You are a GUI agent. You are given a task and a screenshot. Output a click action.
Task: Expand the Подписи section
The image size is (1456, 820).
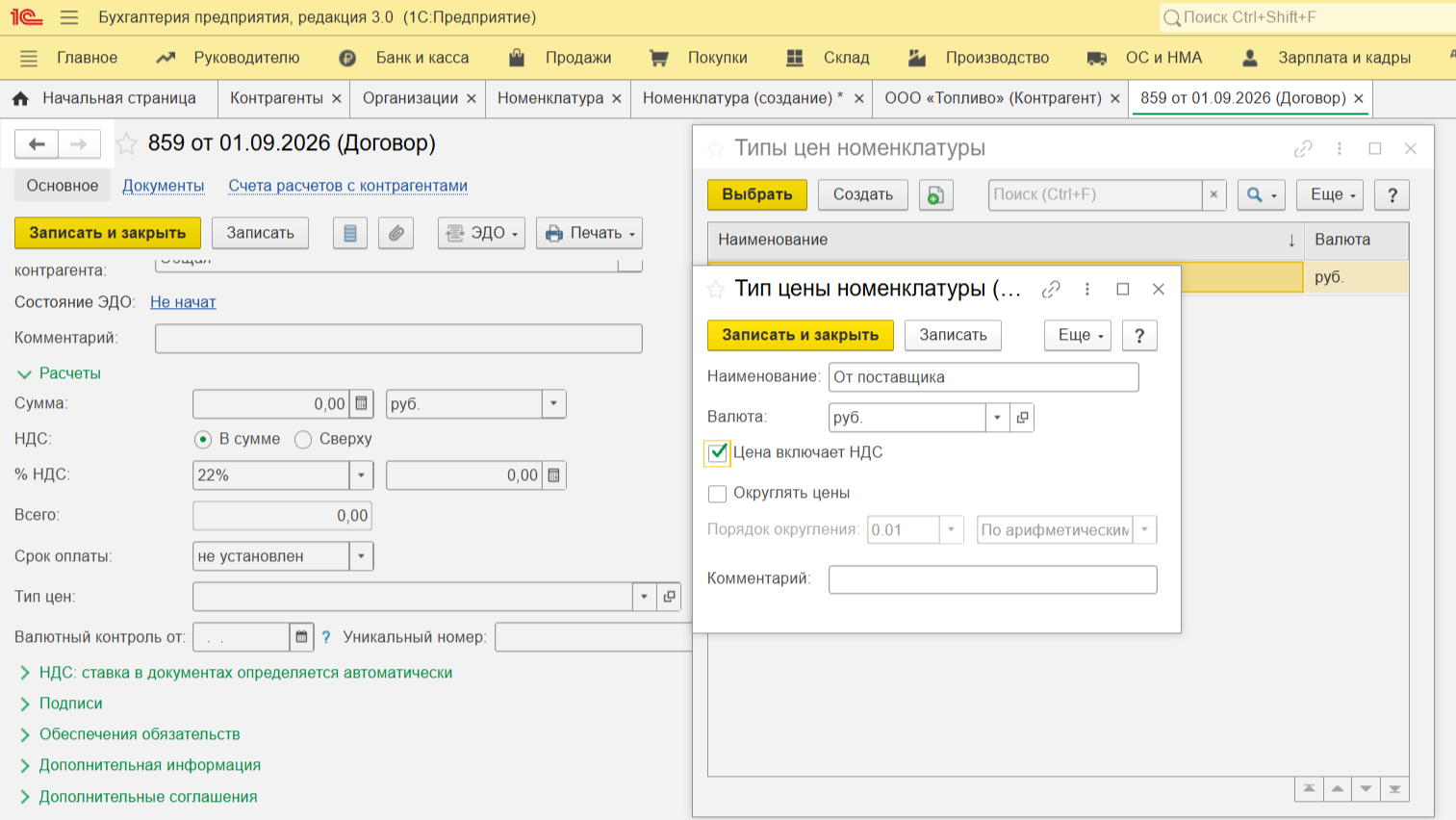(x=70, y=704)
